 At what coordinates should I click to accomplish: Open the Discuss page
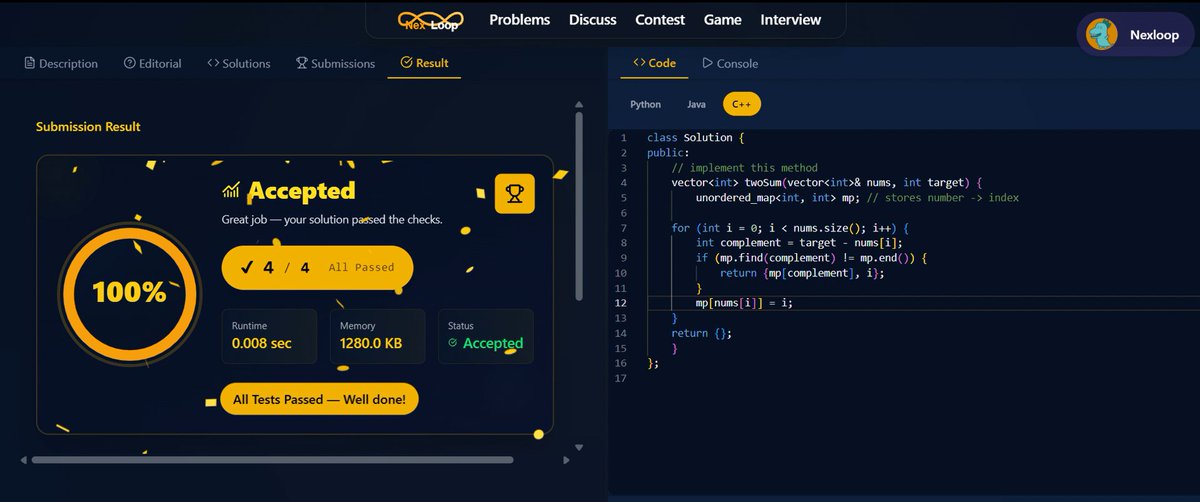tap(593, 20)
